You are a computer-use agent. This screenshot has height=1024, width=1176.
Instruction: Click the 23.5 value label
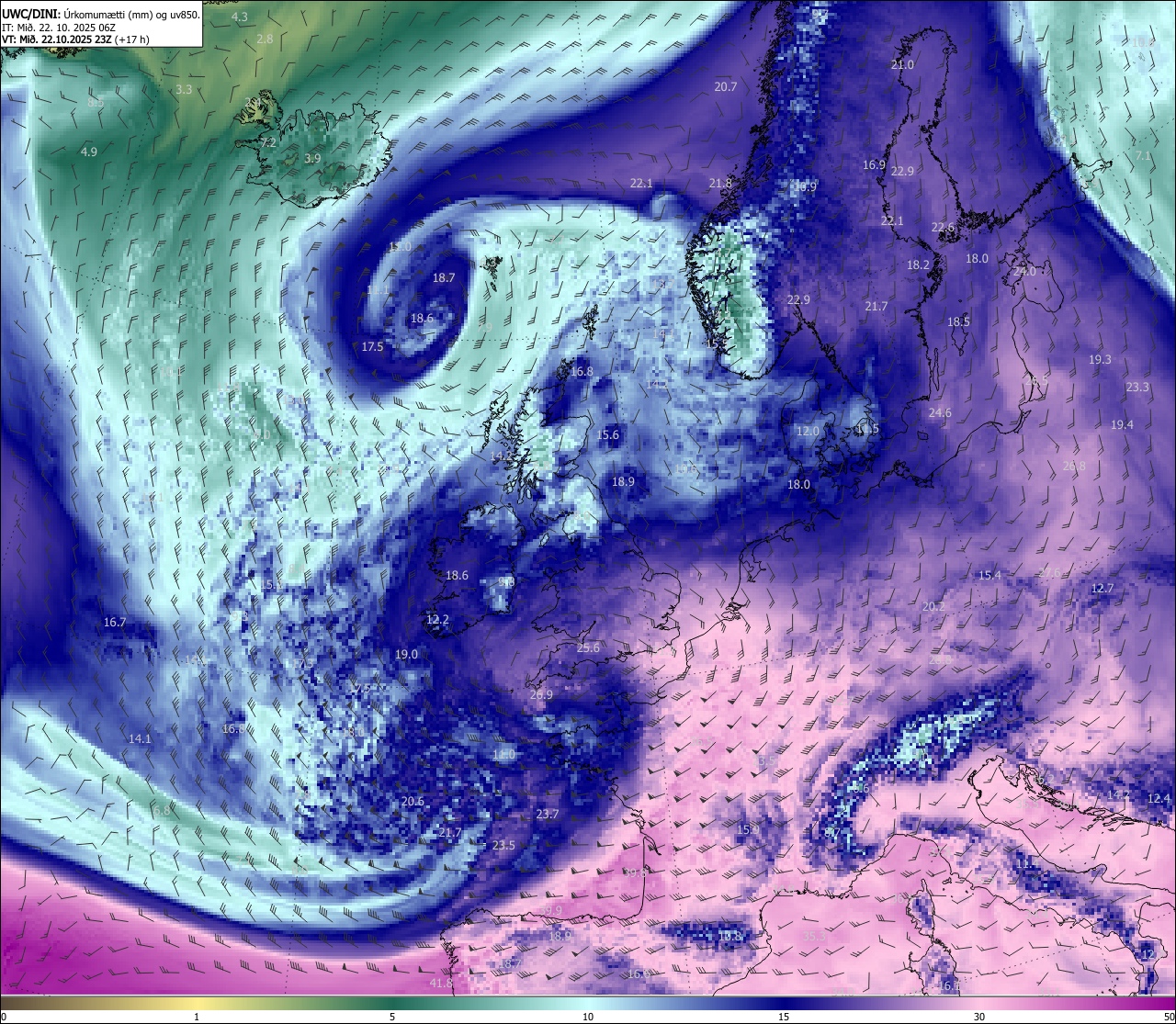coord(503,845)
